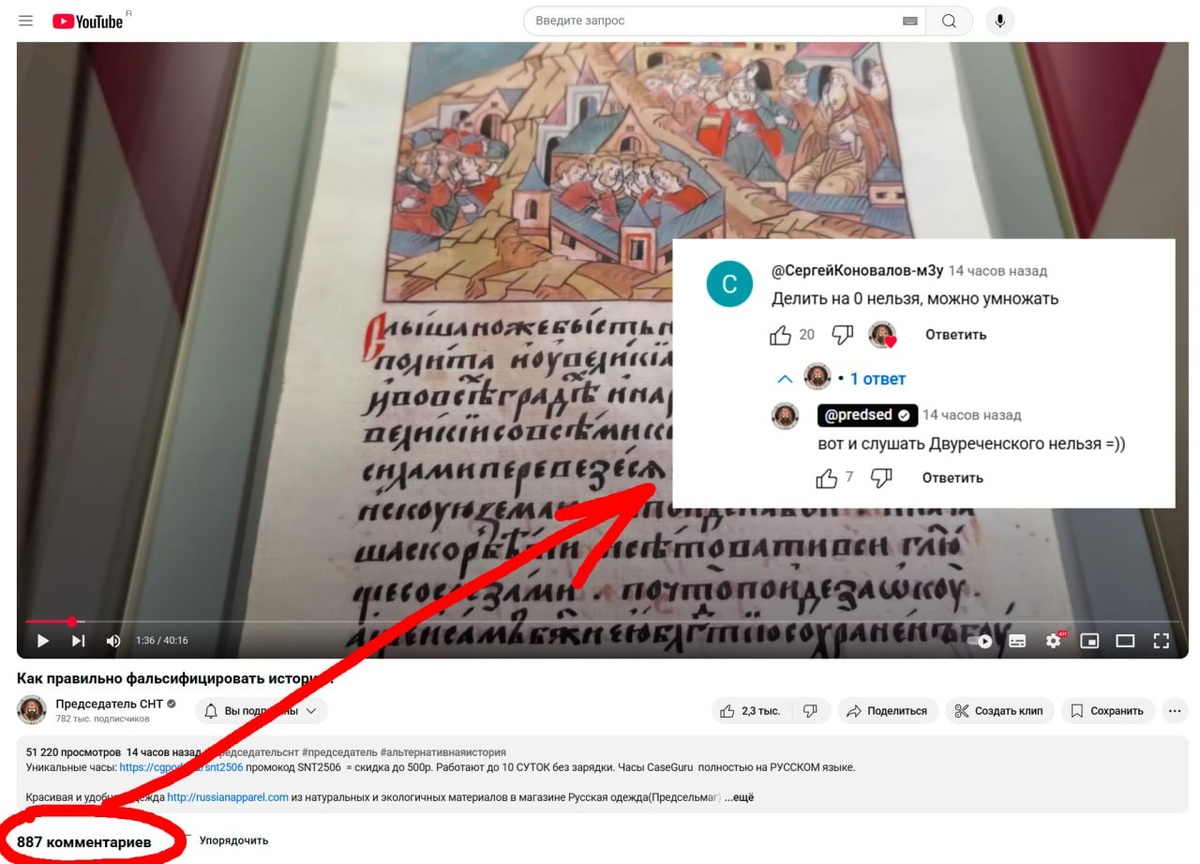The height and width of the screenshot is (864, 1200).
Task: Start voice search with microphone
Action: [999, 21]
